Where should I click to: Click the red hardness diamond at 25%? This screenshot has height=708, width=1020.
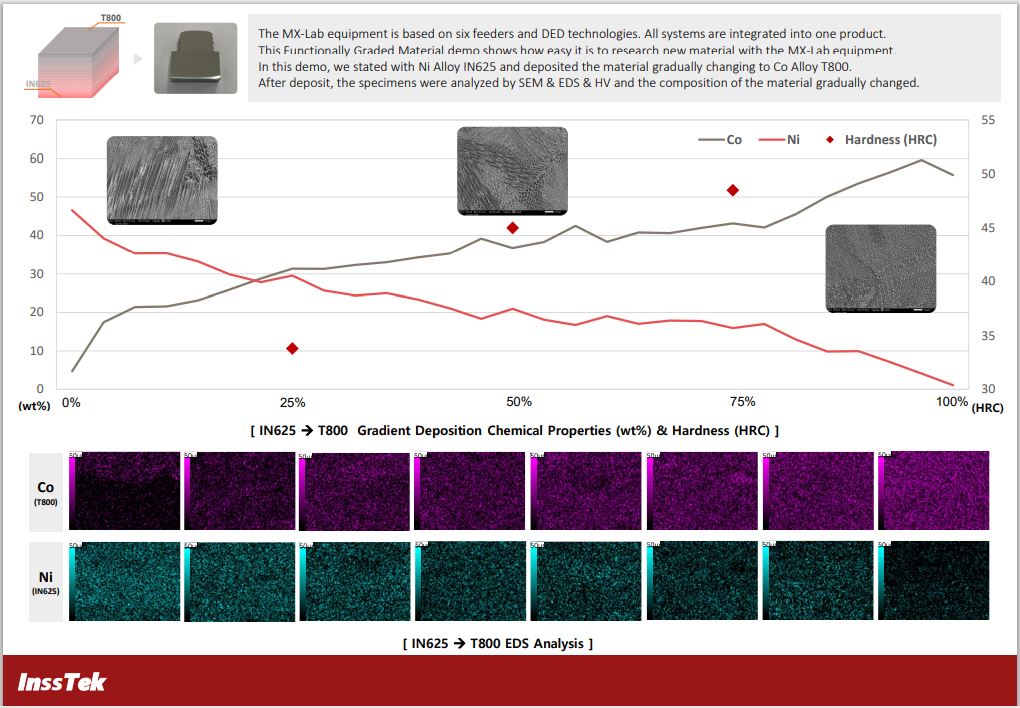pos(292,349)
